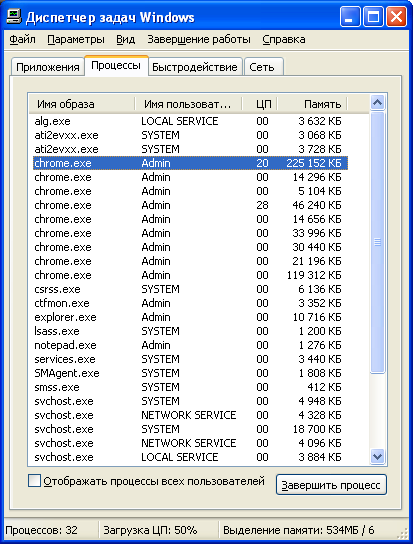Close the Task Manager window
Screen dimensions: 413x544
click(396, 17)
